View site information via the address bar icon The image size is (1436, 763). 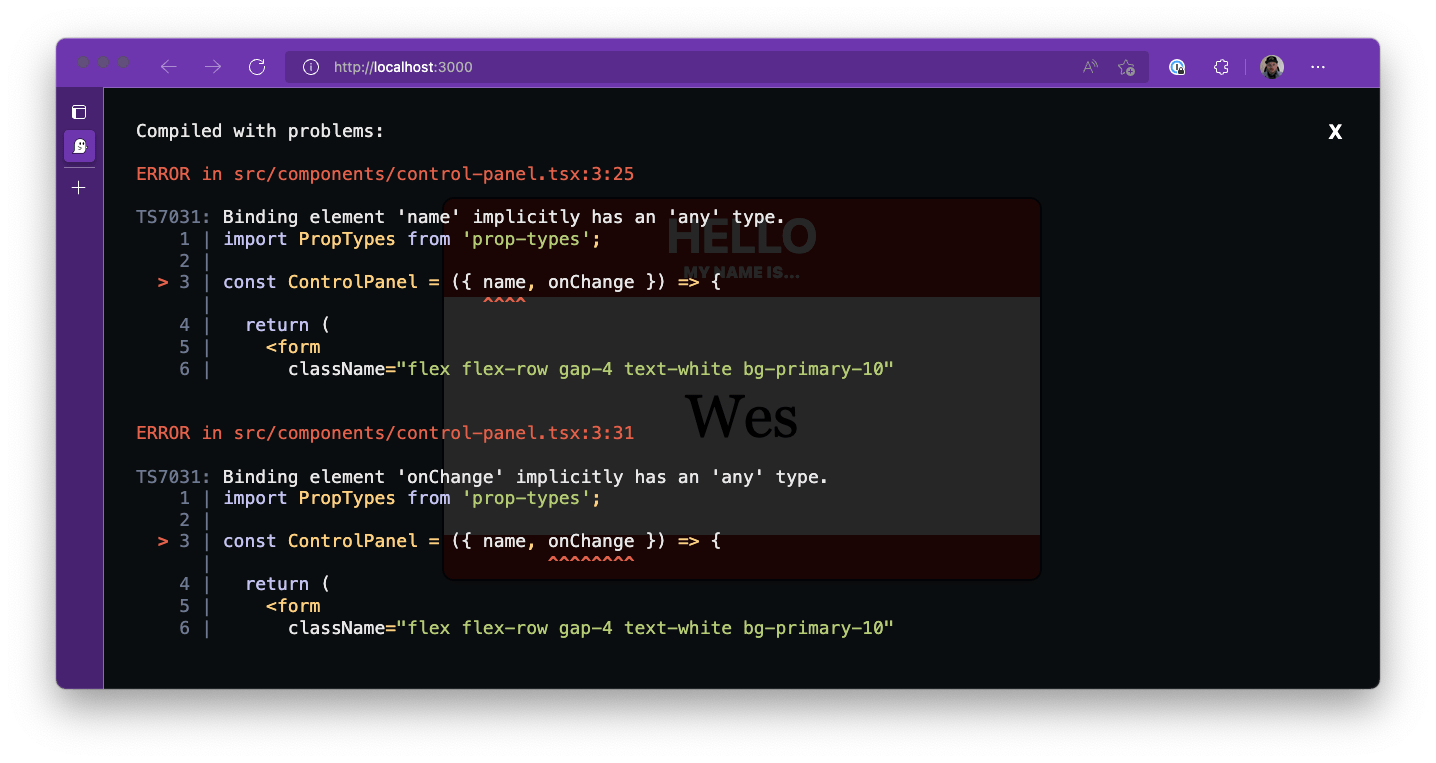(311, 67)
